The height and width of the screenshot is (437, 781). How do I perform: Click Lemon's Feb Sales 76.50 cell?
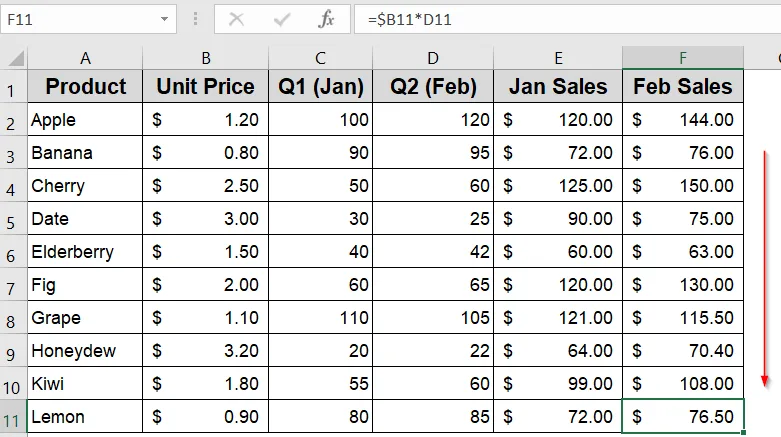pos(683,417)
